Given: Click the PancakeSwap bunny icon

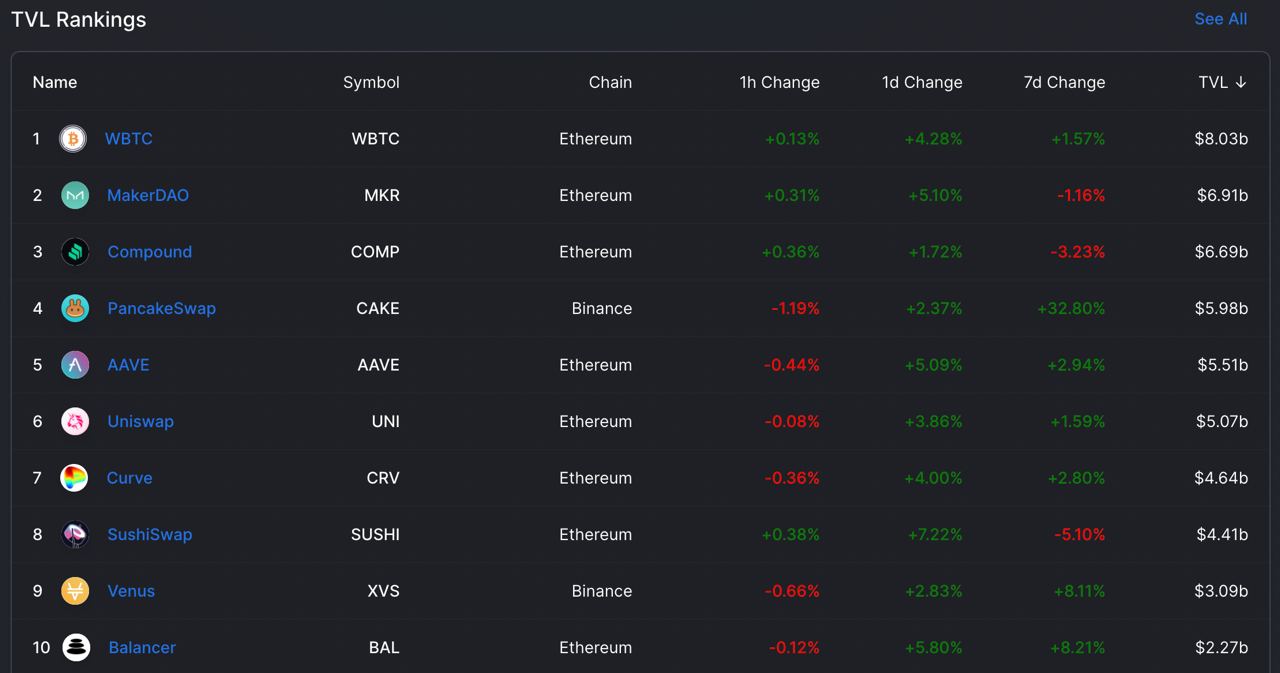Looking at the screenshot, I should 75,309.
